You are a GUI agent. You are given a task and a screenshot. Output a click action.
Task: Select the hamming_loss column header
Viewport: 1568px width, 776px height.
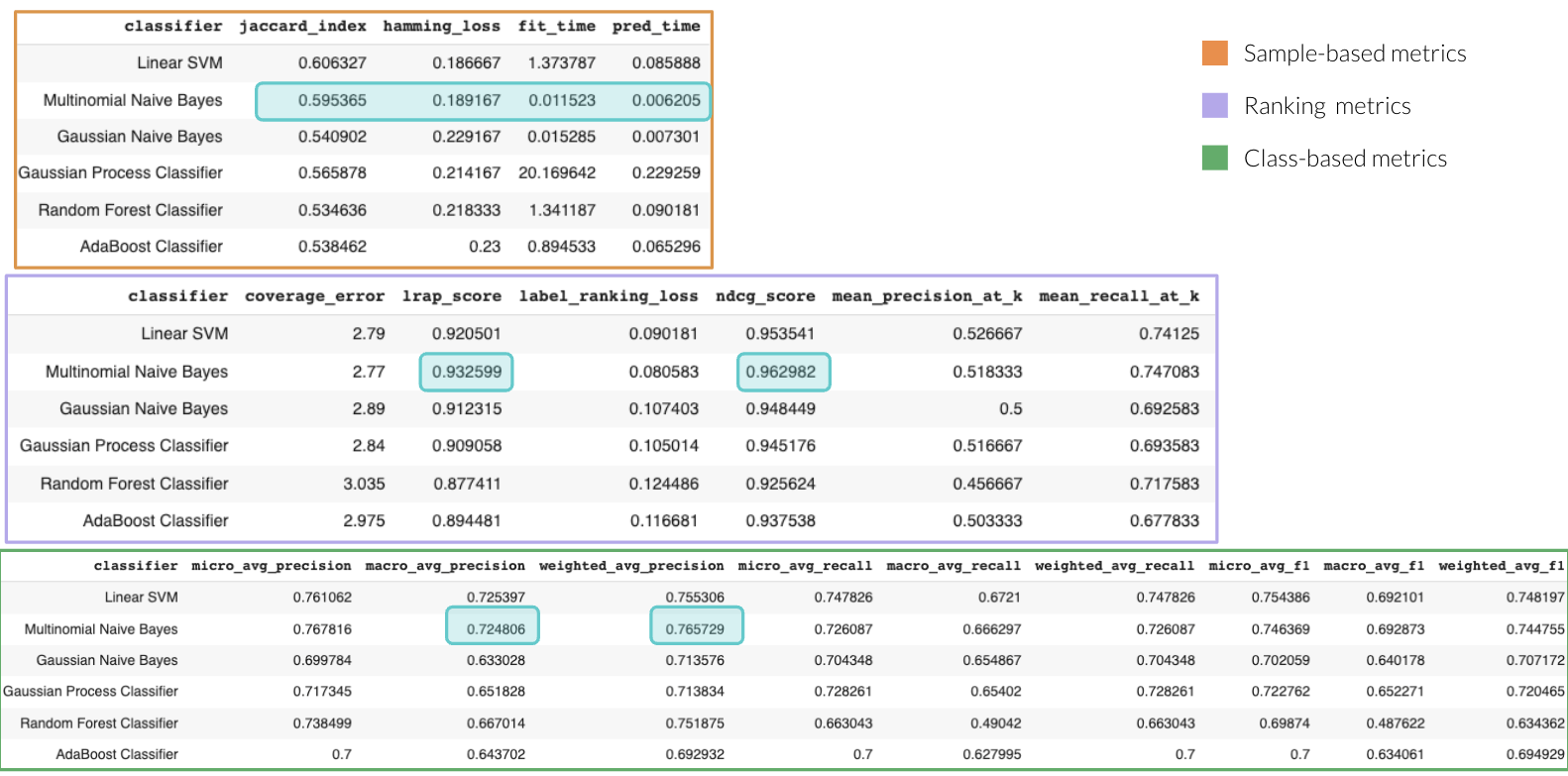[x=441, y=26]
